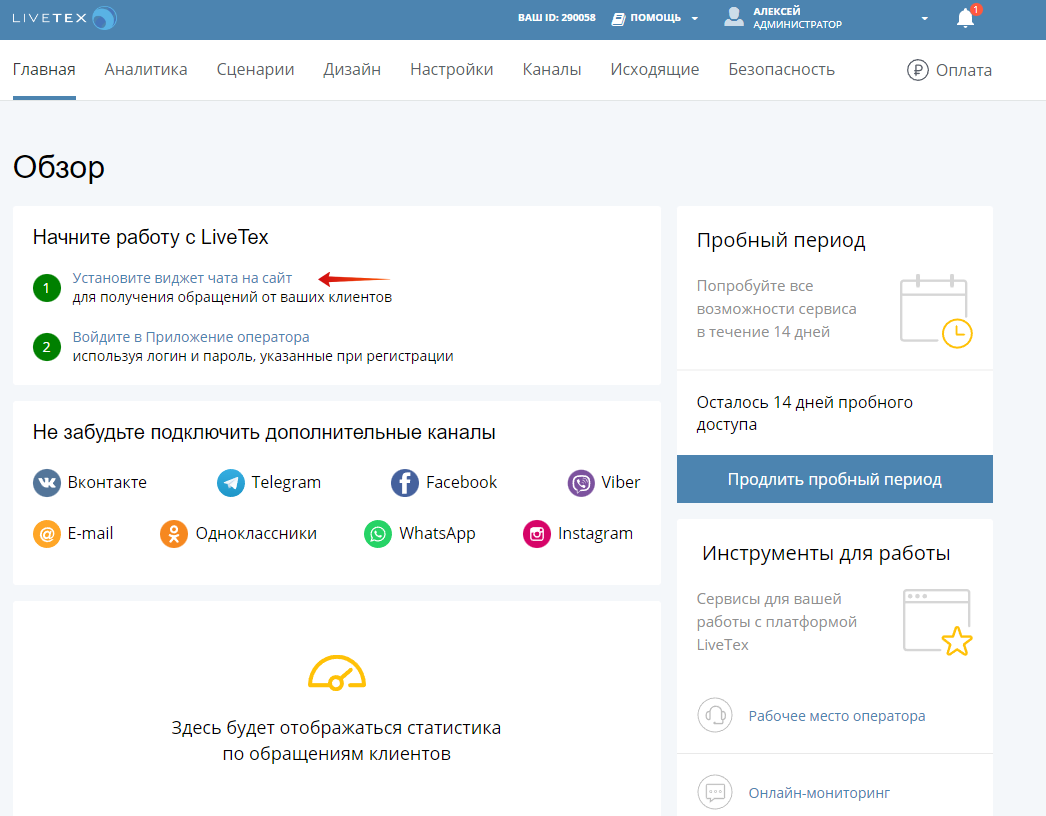
Task: Click the Одноклассники icon
Action: click(x=173, y=534)
